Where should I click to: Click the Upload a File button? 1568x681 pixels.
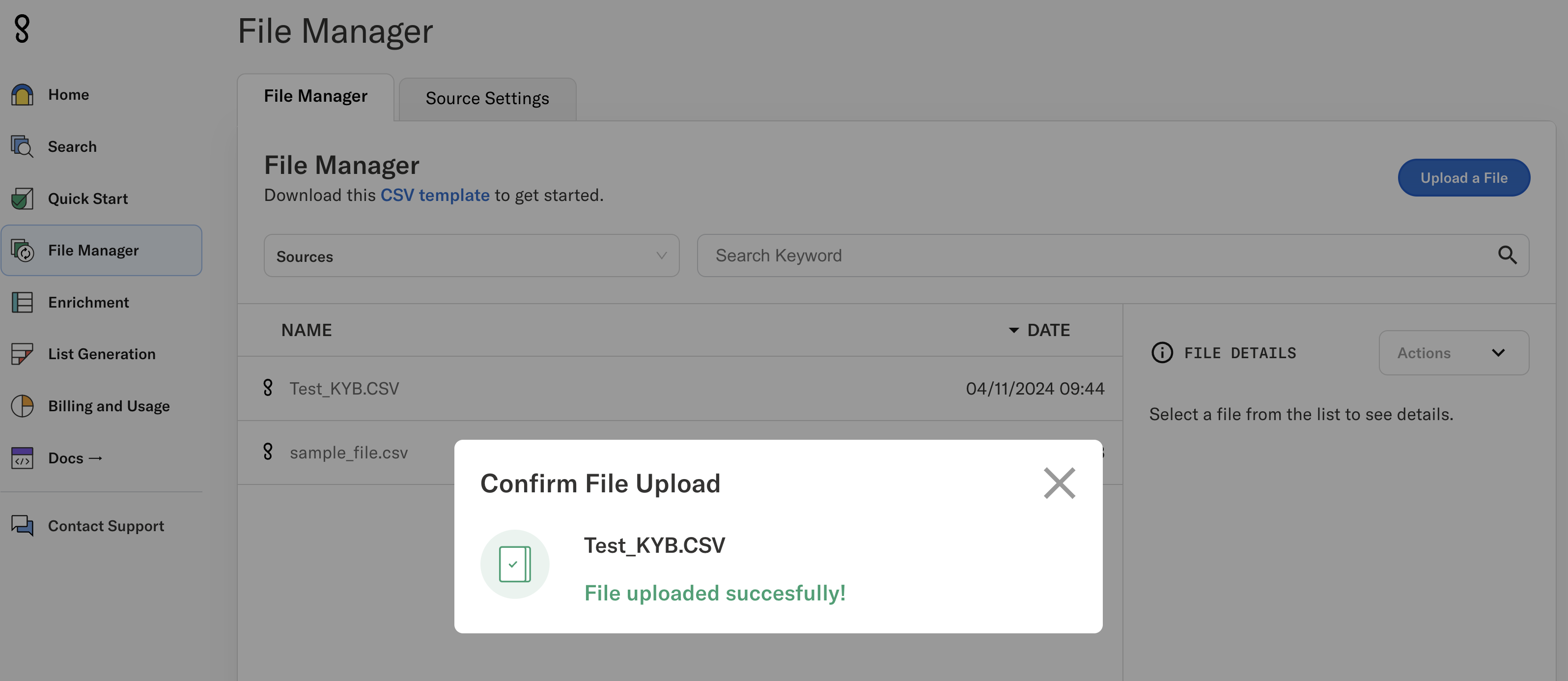1464,177
